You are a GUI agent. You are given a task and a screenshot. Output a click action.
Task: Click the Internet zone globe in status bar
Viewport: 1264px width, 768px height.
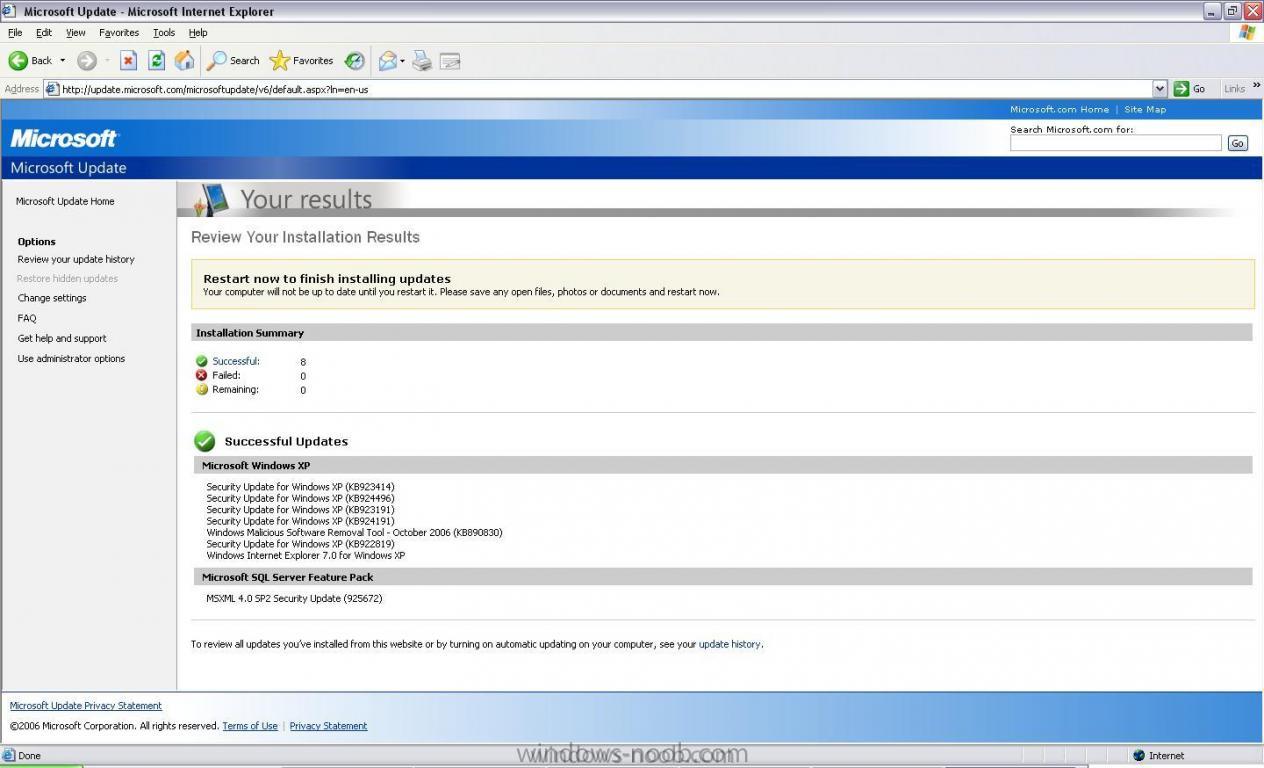click(x=1138, y=756)
